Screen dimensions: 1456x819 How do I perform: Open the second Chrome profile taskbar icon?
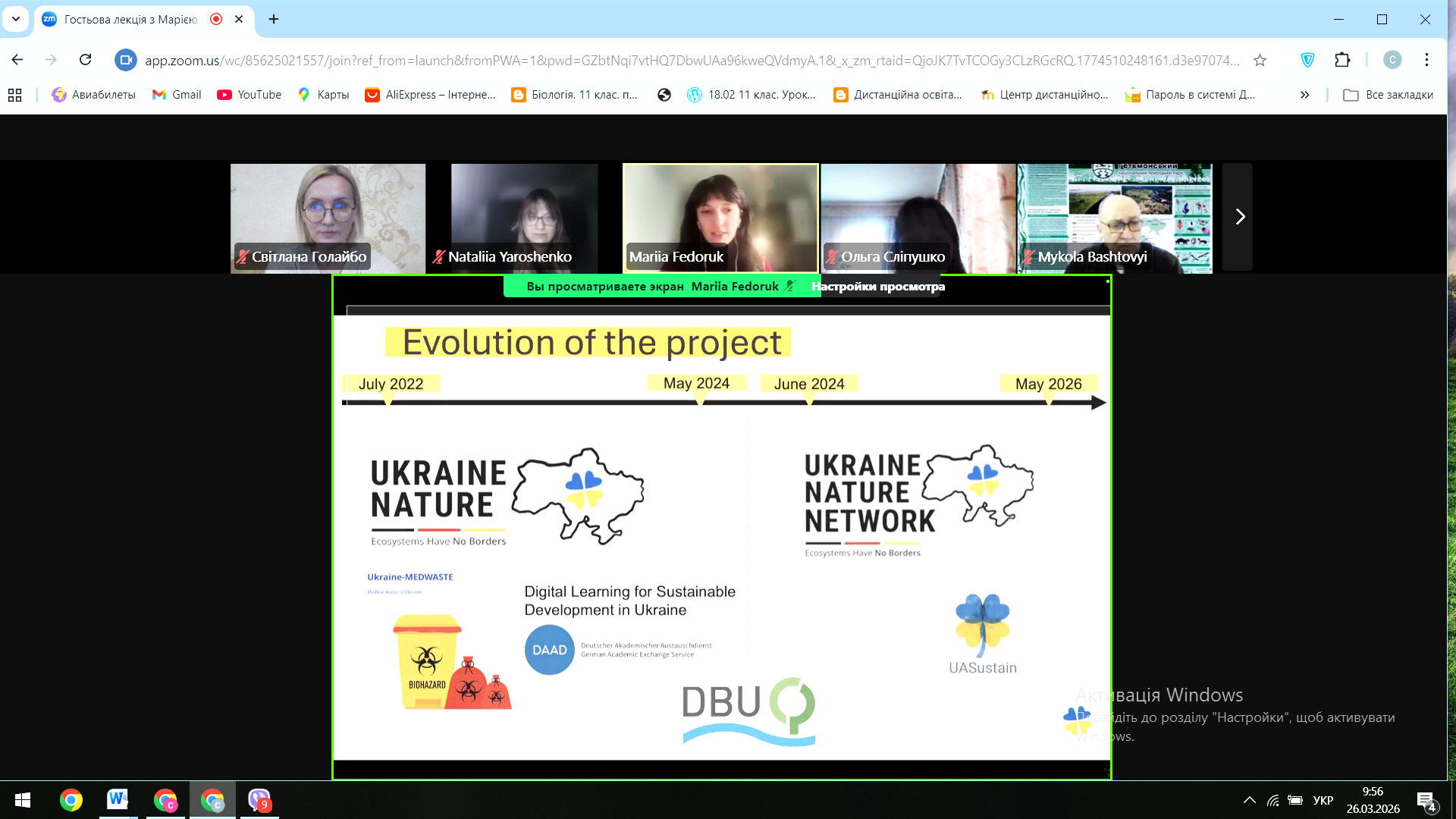(165, 800)
